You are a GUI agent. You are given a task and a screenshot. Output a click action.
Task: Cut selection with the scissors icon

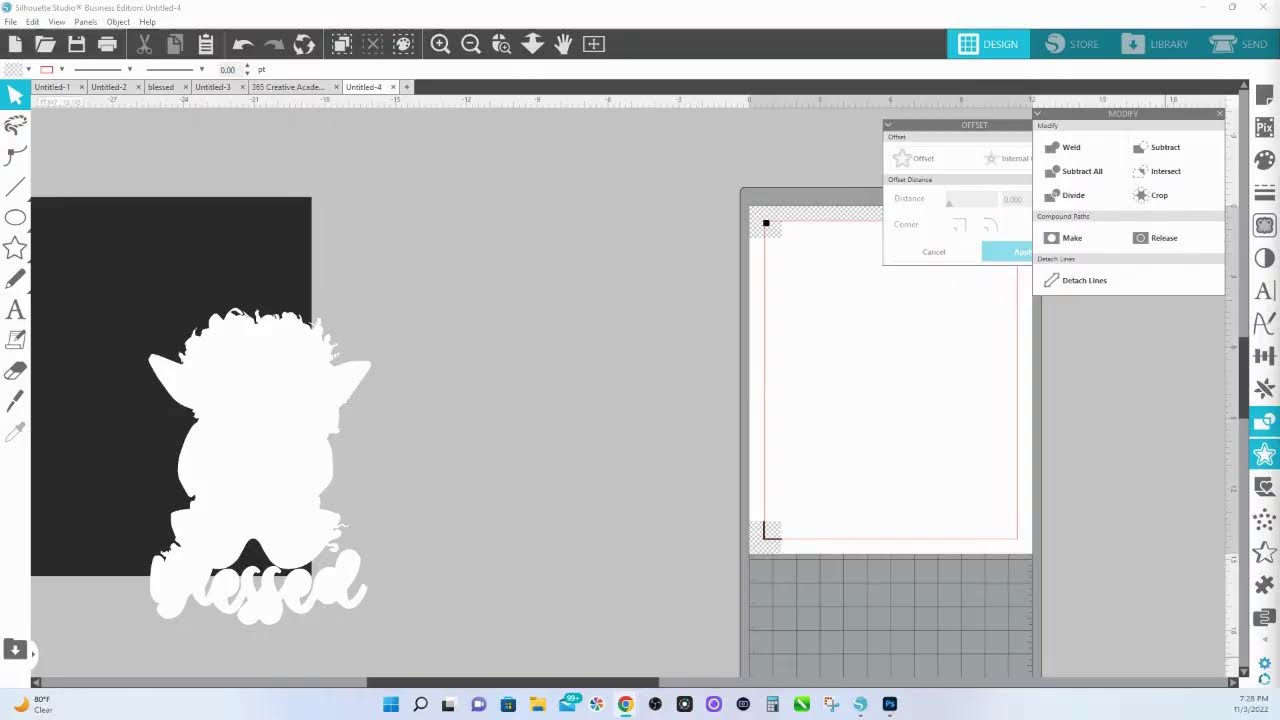[144, 44]
